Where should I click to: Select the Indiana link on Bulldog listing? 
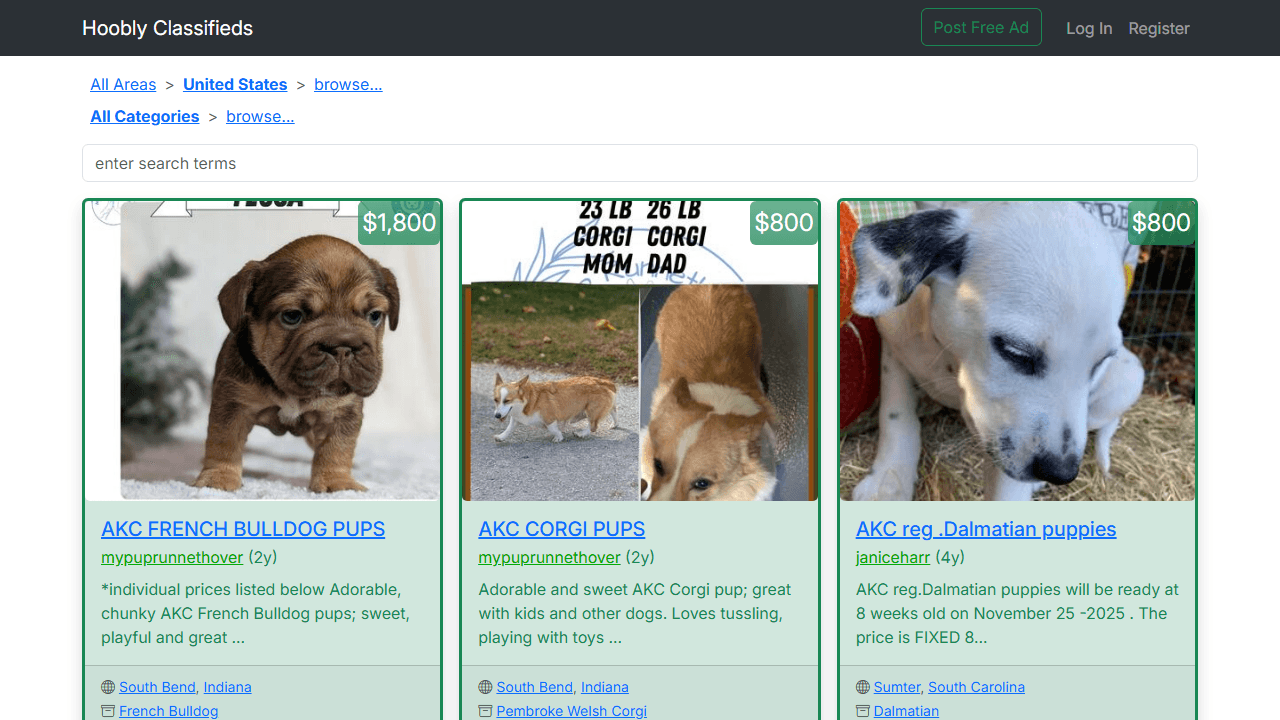[228, 687]
